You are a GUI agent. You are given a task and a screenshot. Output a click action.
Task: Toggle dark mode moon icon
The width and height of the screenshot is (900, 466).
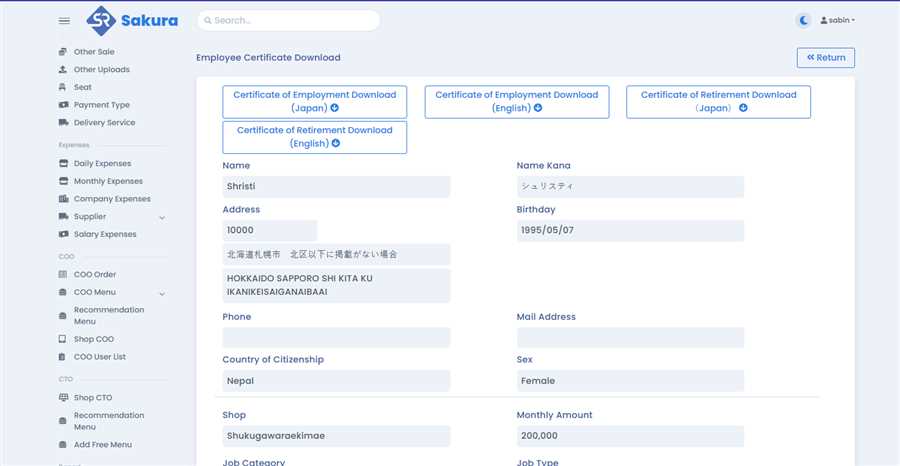pos(804,20)
